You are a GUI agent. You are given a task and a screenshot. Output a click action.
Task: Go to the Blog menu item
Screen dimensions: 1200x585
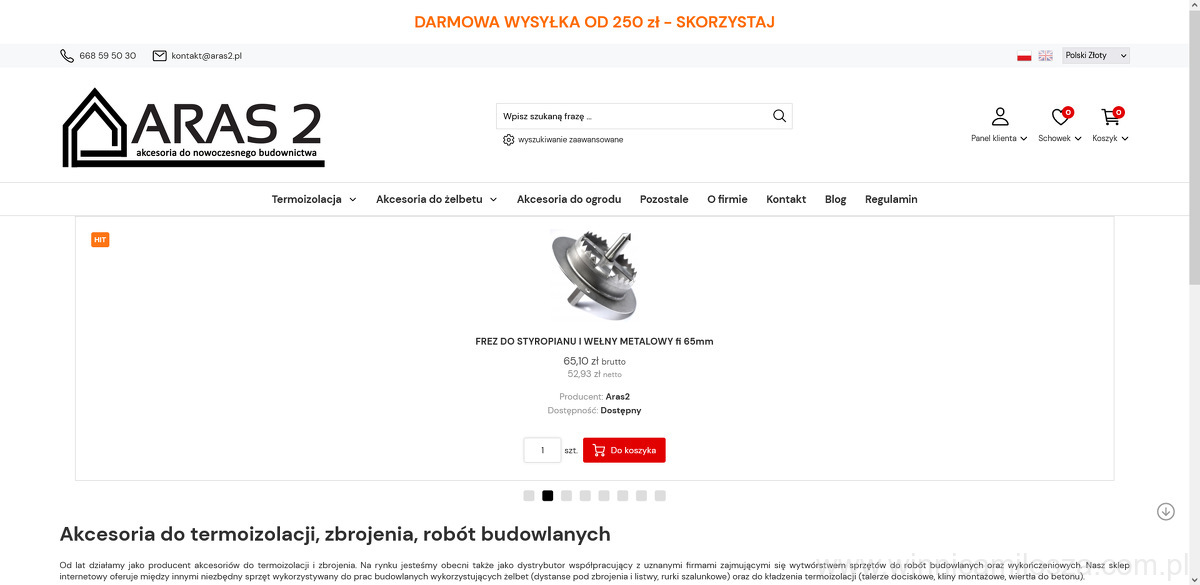[x=836, y=199]
